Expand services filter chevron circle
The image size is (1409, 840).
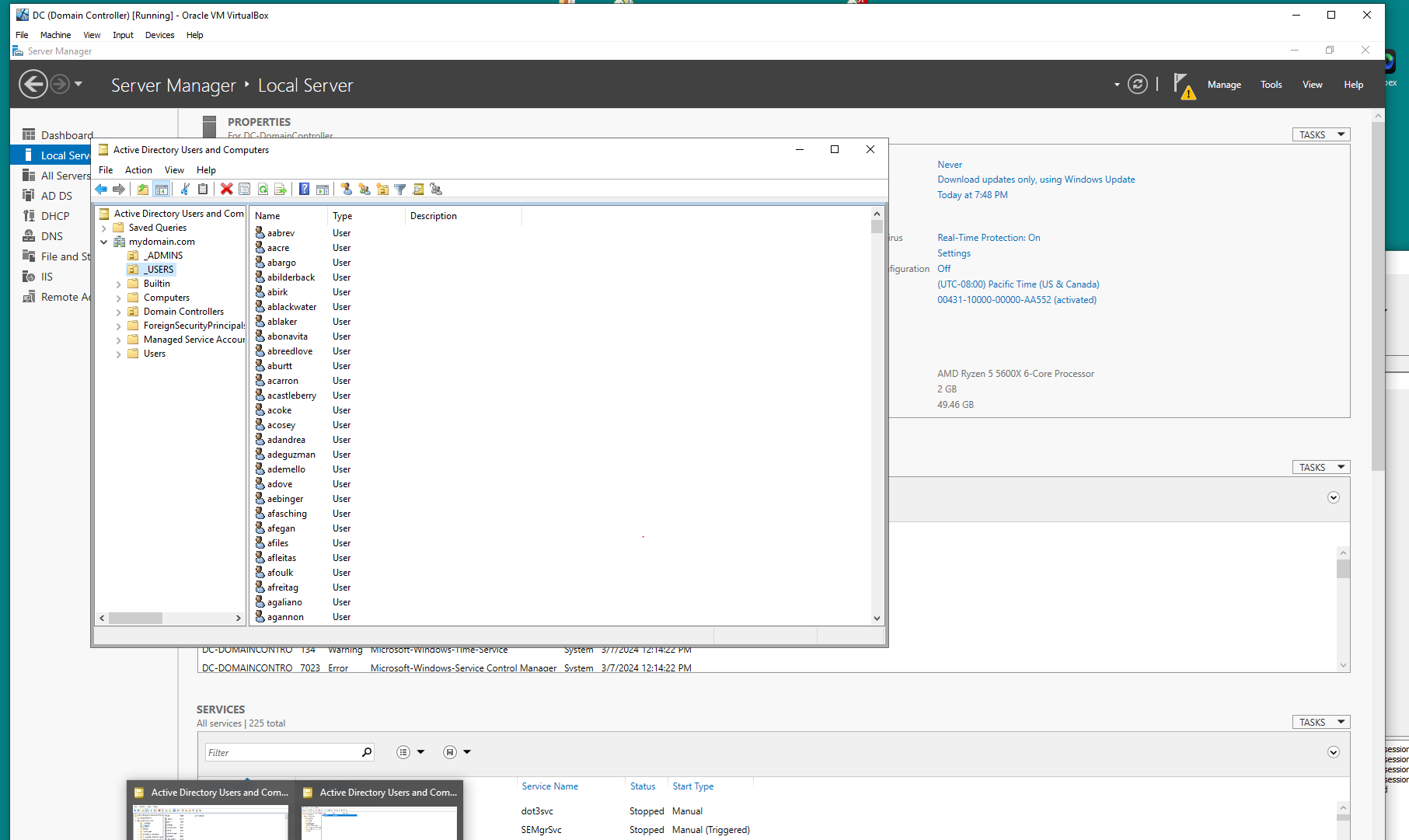pos(1334,752)
